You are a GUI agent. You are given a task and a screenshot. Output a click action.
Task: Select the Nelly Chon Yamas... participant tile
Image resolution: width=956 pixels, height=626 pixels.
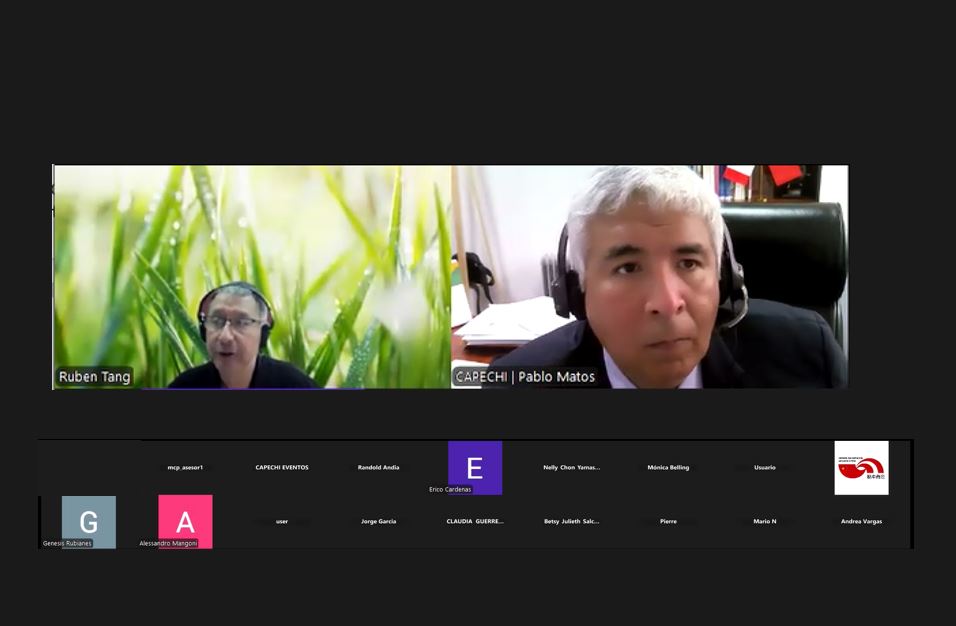(x=571, y=467)
